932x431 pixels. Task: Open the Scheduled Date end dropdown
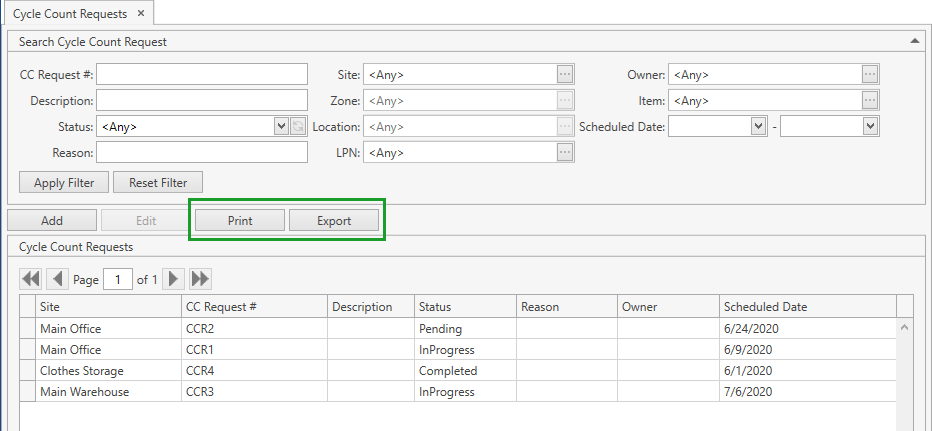point(870,126)
